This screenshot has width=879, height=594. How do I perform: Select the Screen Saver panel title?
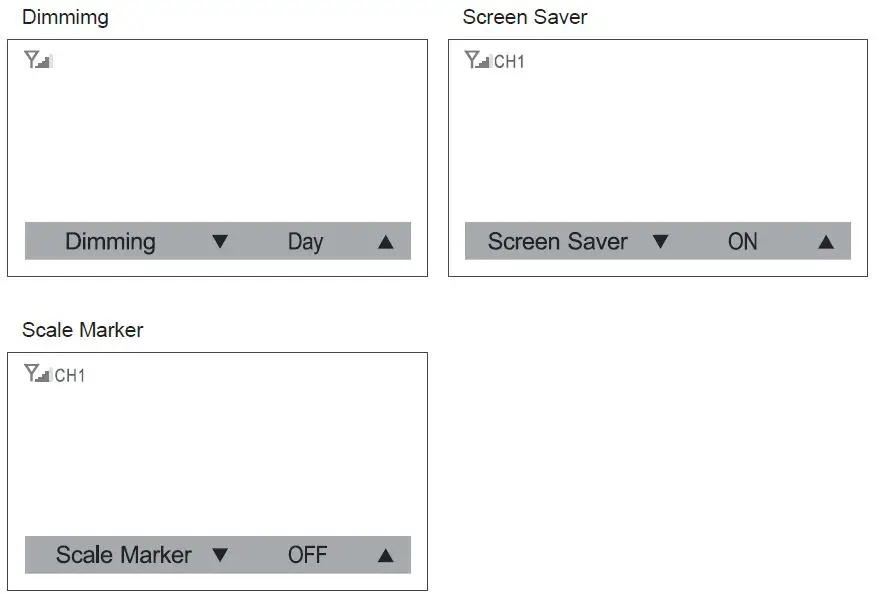click(524, 16)
